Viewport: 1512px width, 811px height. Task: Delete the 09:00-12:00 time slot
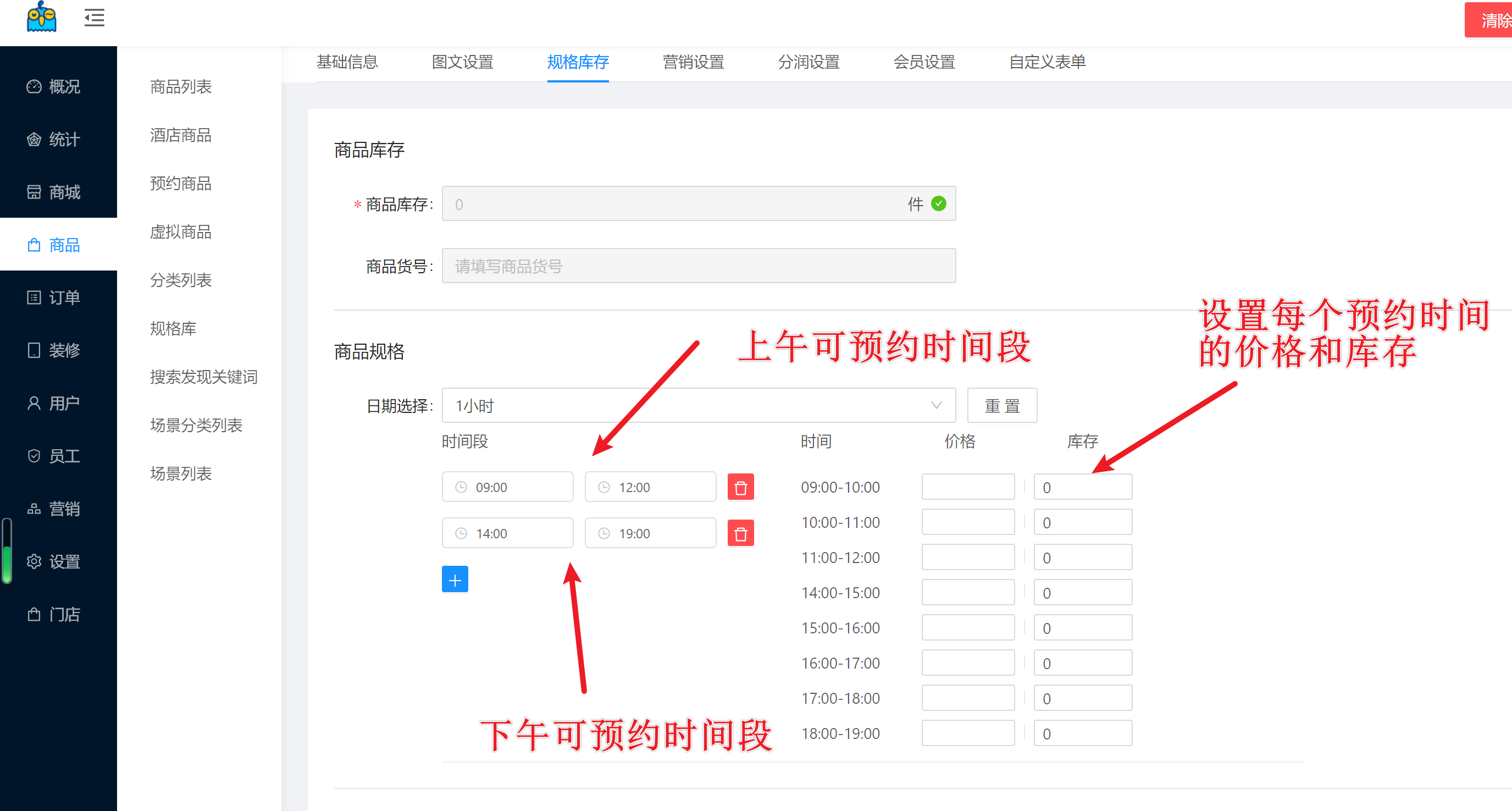tap(740, 487)
